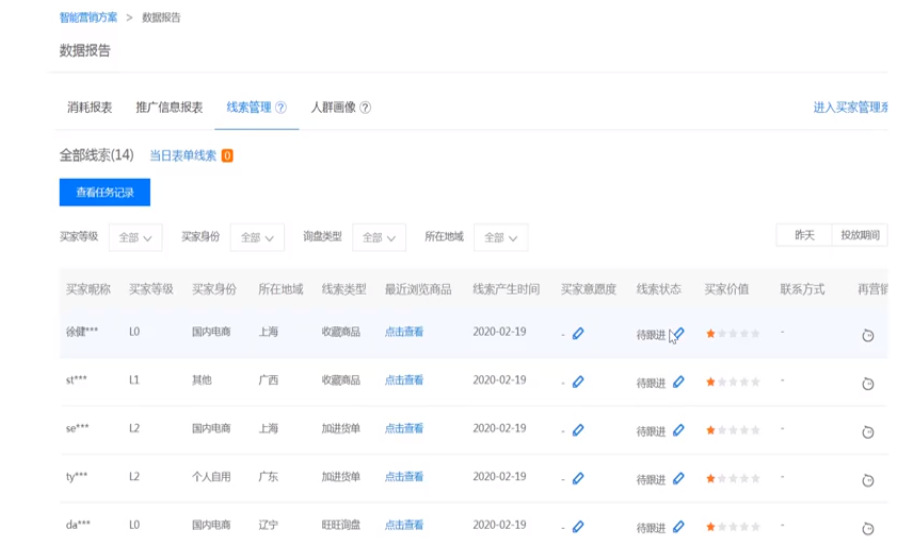This screenshot has width=918, height=556.
Task: Edit buyer intent for 徐健*** row
Action: coord(578,334)
